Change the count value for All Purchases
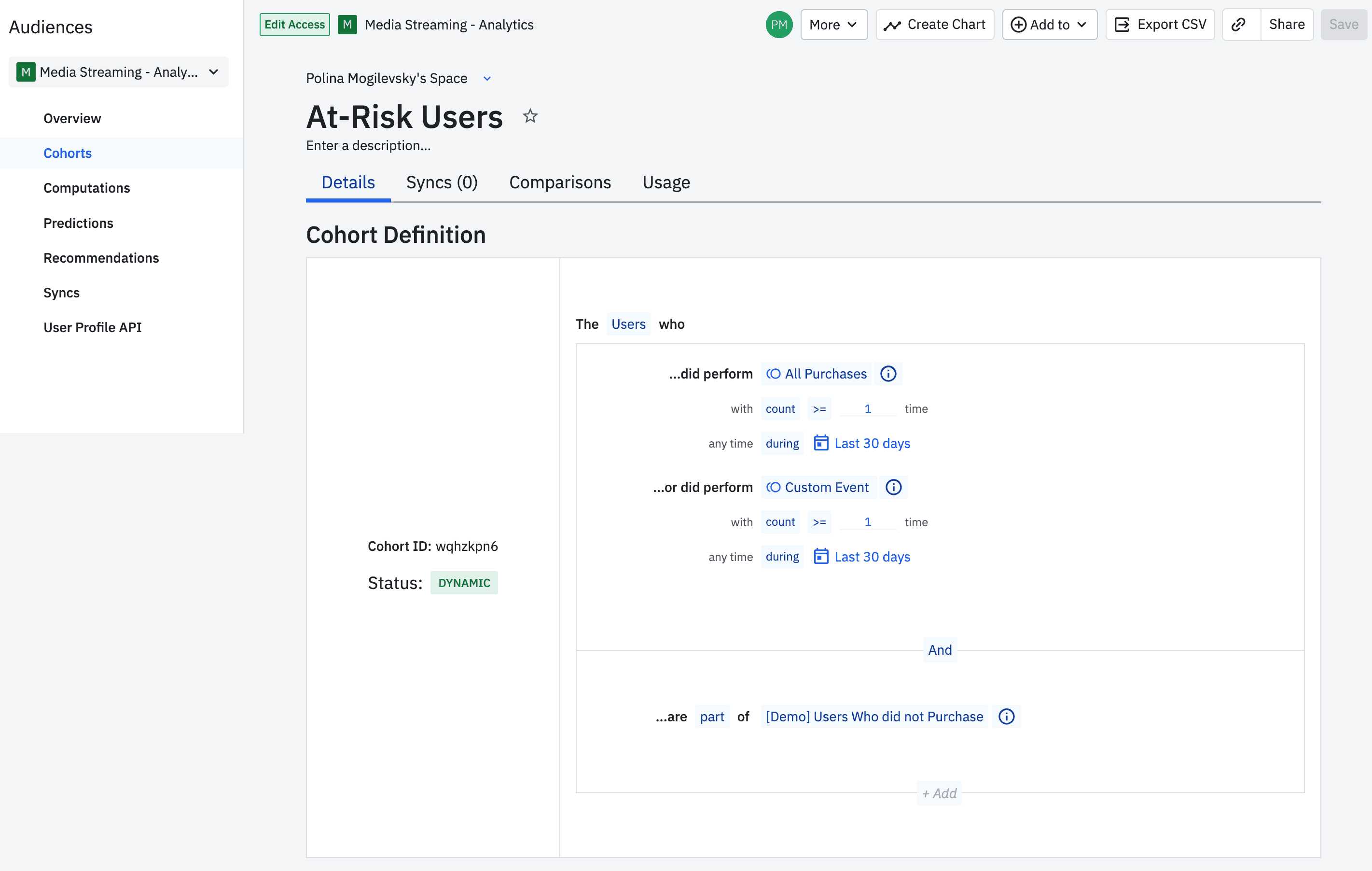 tap(867, 408)
